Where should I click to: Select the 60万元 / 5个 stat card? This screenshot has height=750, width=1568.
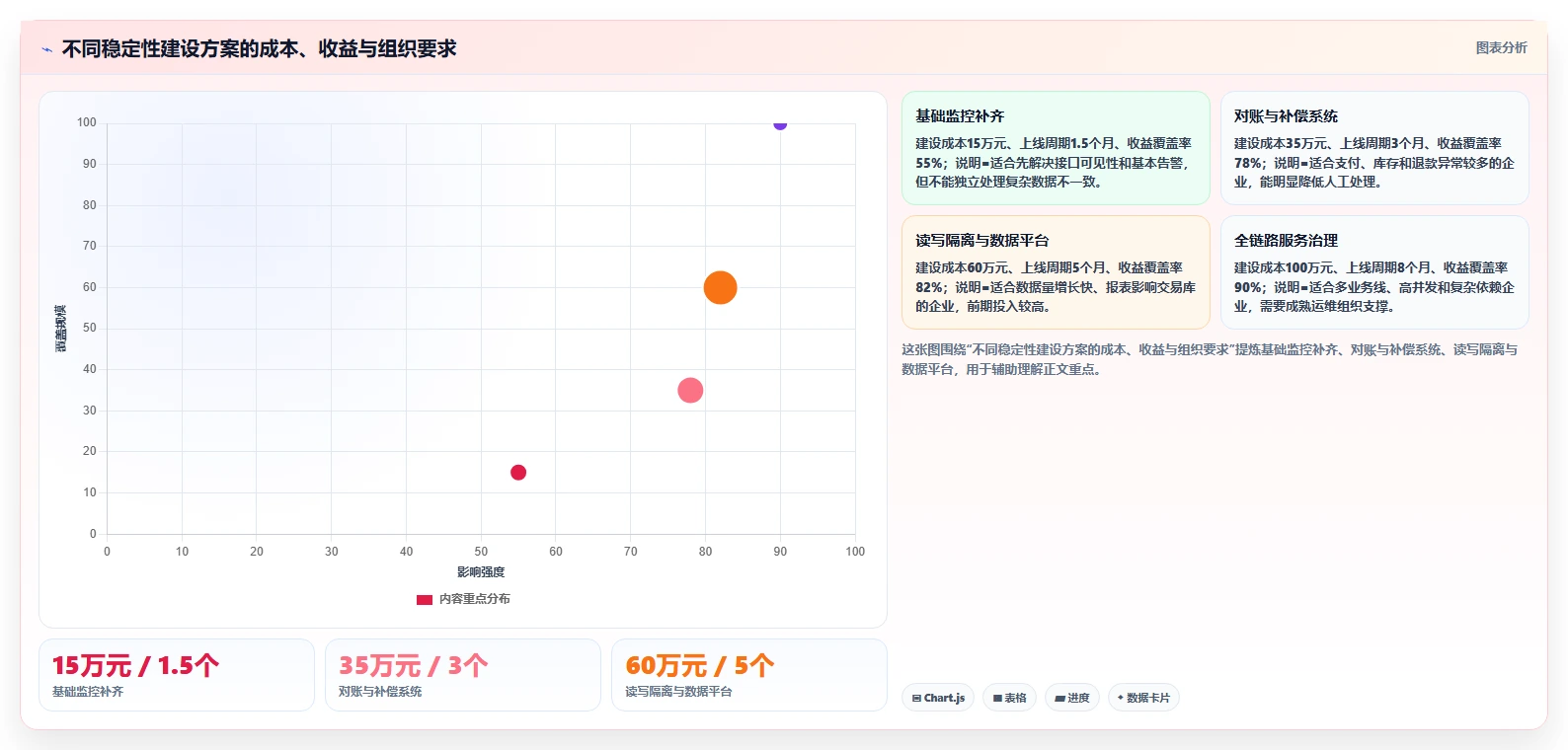pyautogui.click(x=749, y=675)
